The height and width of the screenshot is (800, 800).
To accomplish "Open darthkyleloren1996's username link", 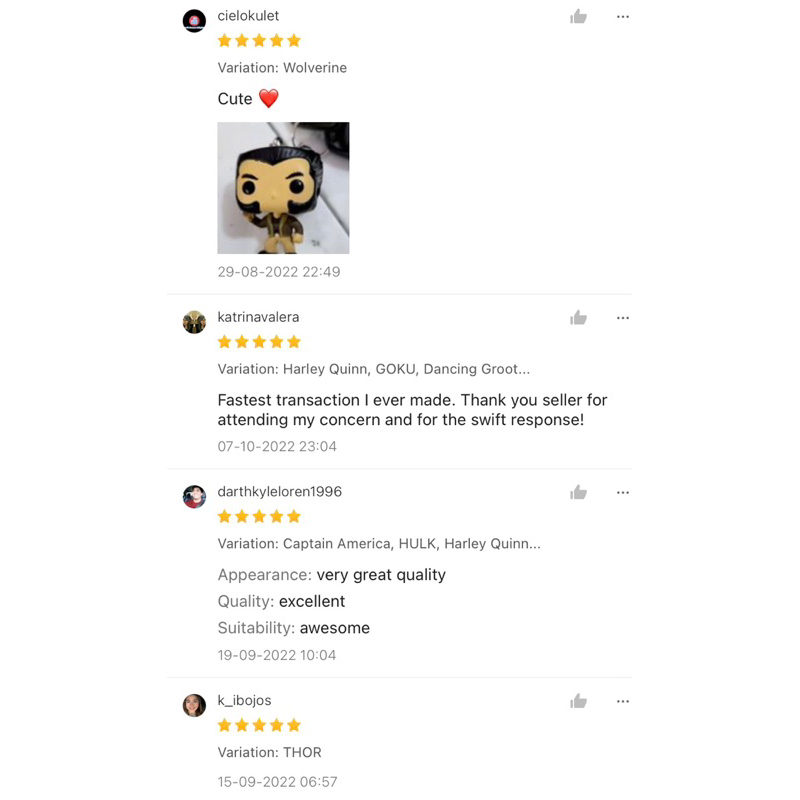I will 279,492.
